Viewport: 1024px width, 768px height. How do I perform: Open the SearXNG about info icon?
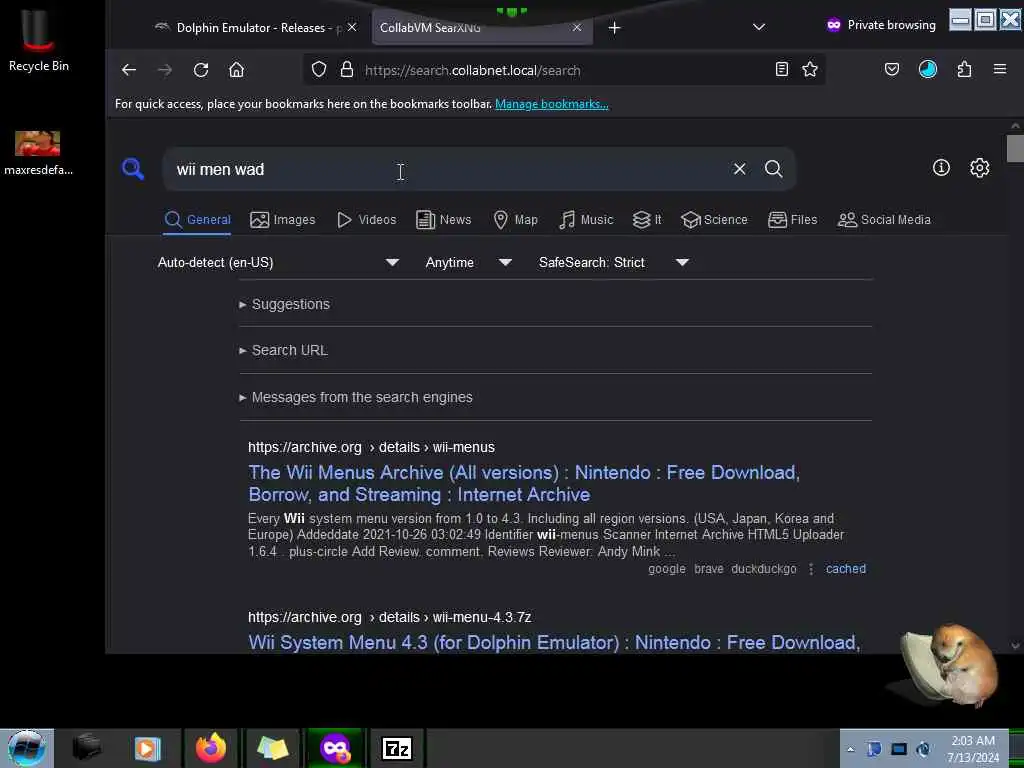(940, 168)
